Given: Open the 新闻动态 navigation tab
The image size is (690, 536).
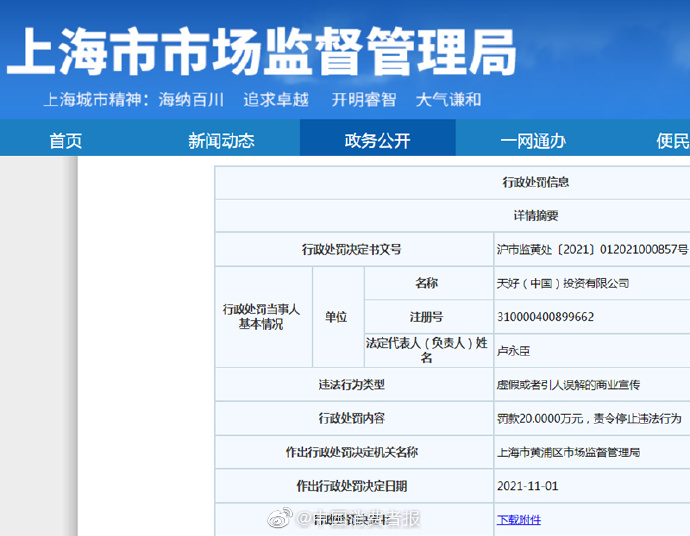Looking at the screenshot, I should pos(221,141).
